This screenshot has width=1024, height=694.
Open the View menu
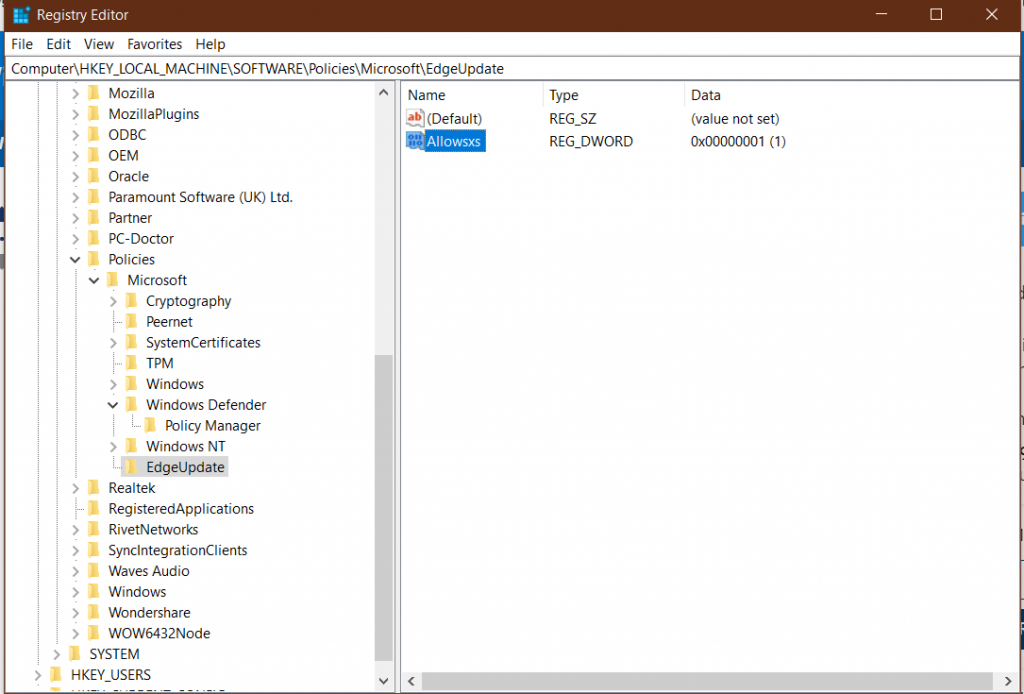pyautogui.click(x=99, y=44)
